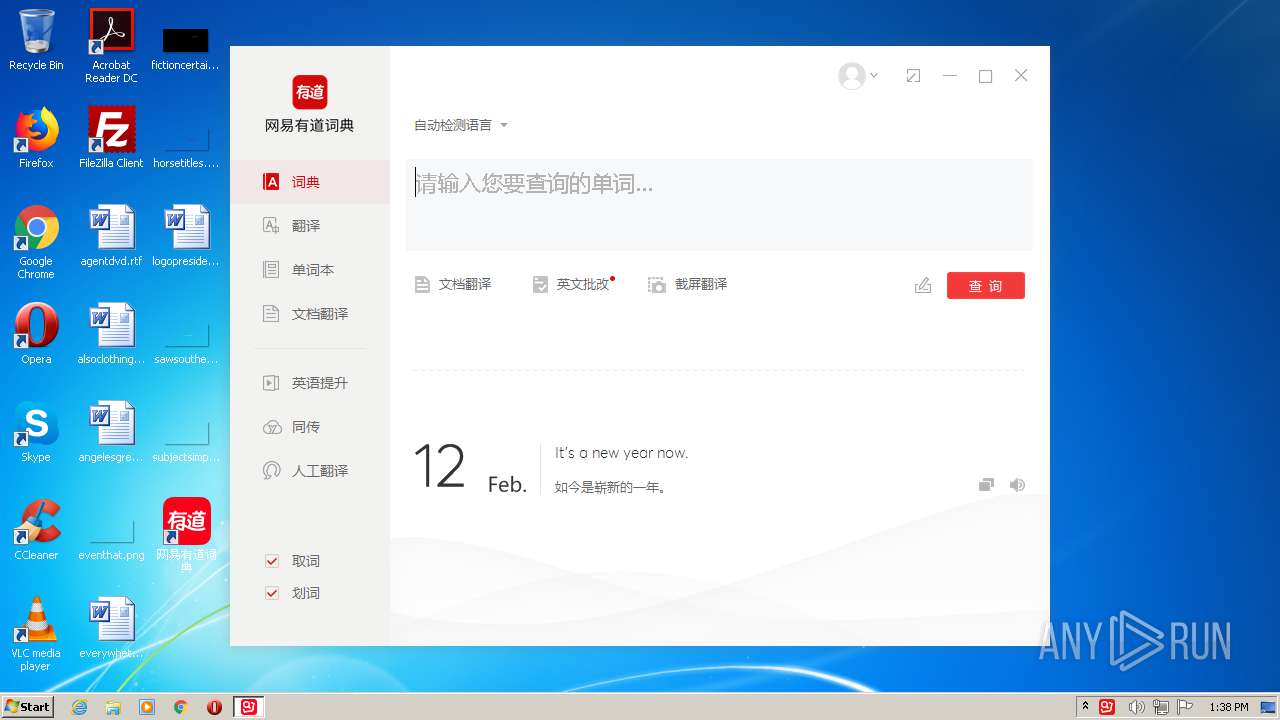Open 人工翻译 human translation section

click(x=309, y=471)
